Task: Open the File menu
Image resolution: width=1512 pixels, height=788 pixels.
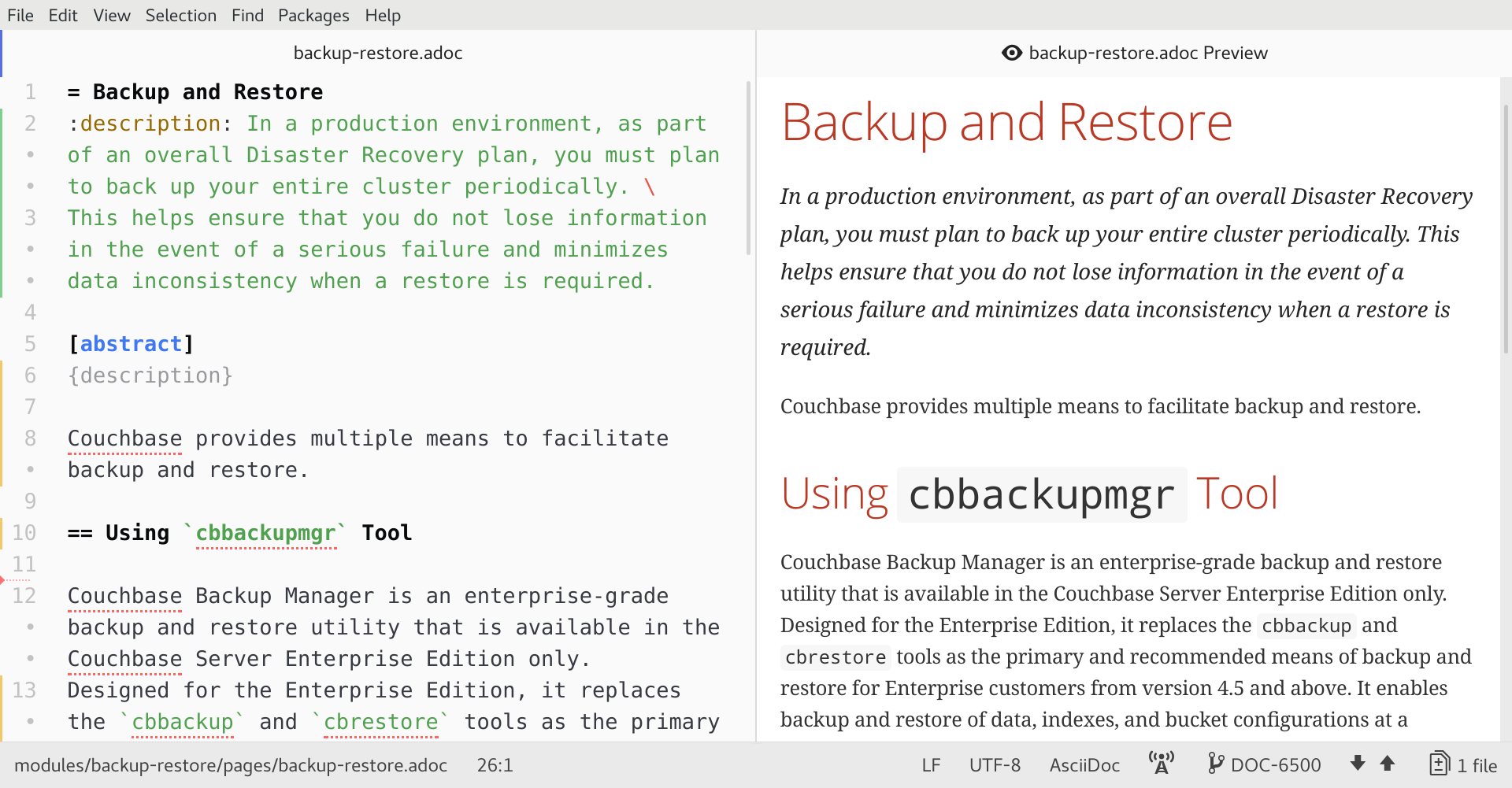Action: [x=20, y=15]
